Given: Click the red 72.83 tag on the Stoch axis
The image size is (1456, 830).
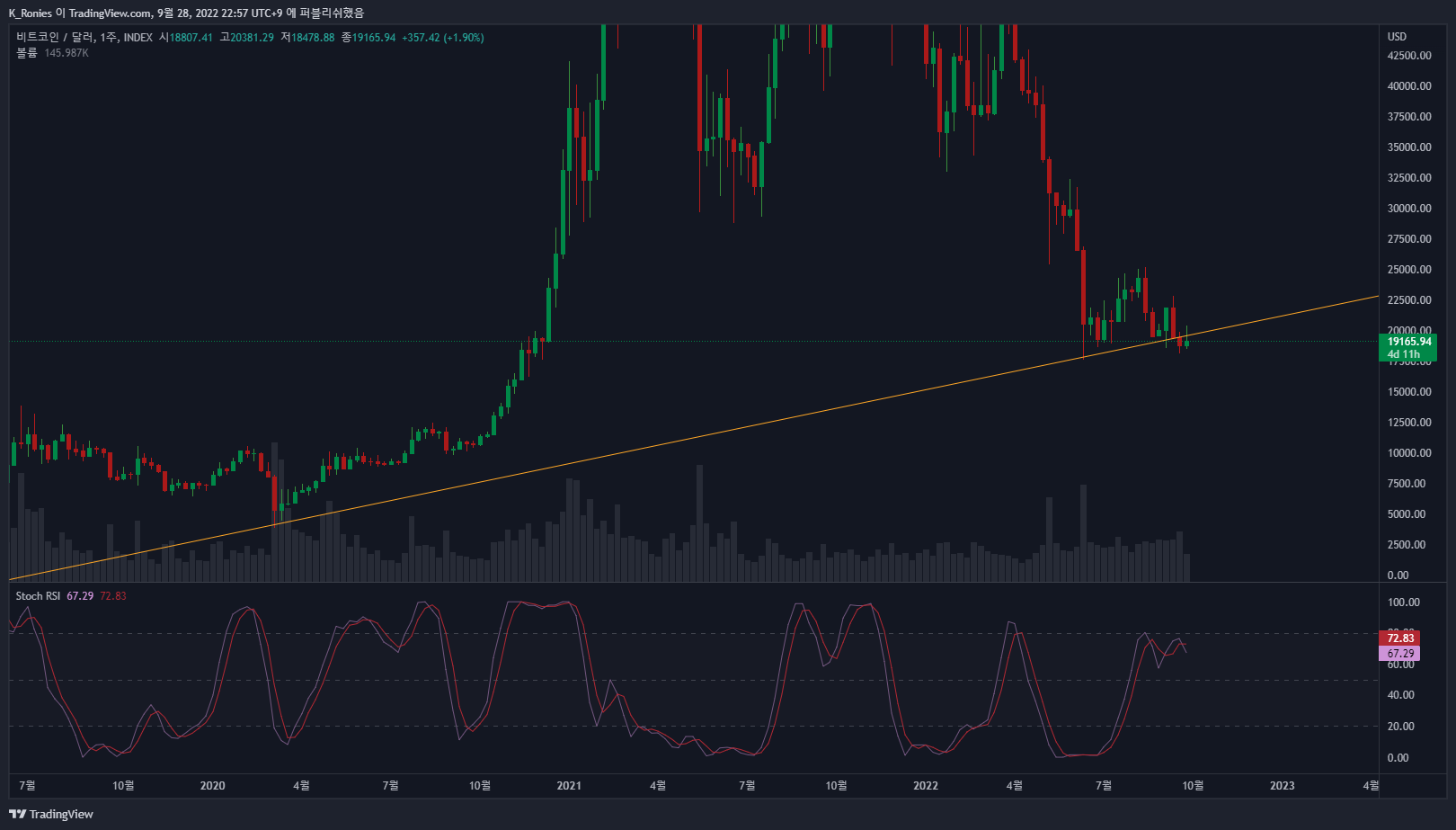Looking at the screenshot, I should point(1399,638).
